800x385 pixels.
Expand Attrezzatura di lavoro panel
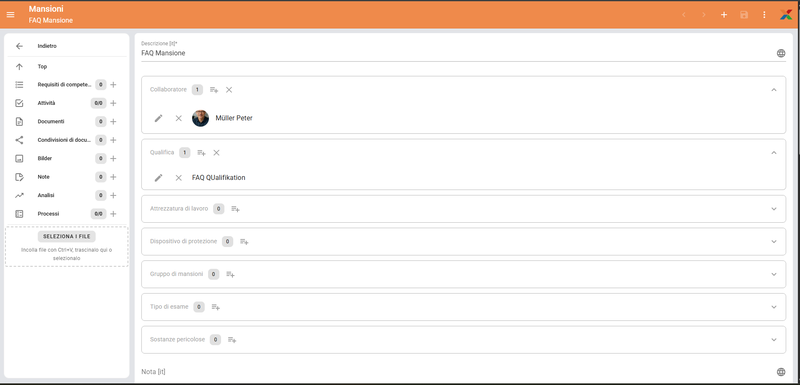[x=773, y=209]
